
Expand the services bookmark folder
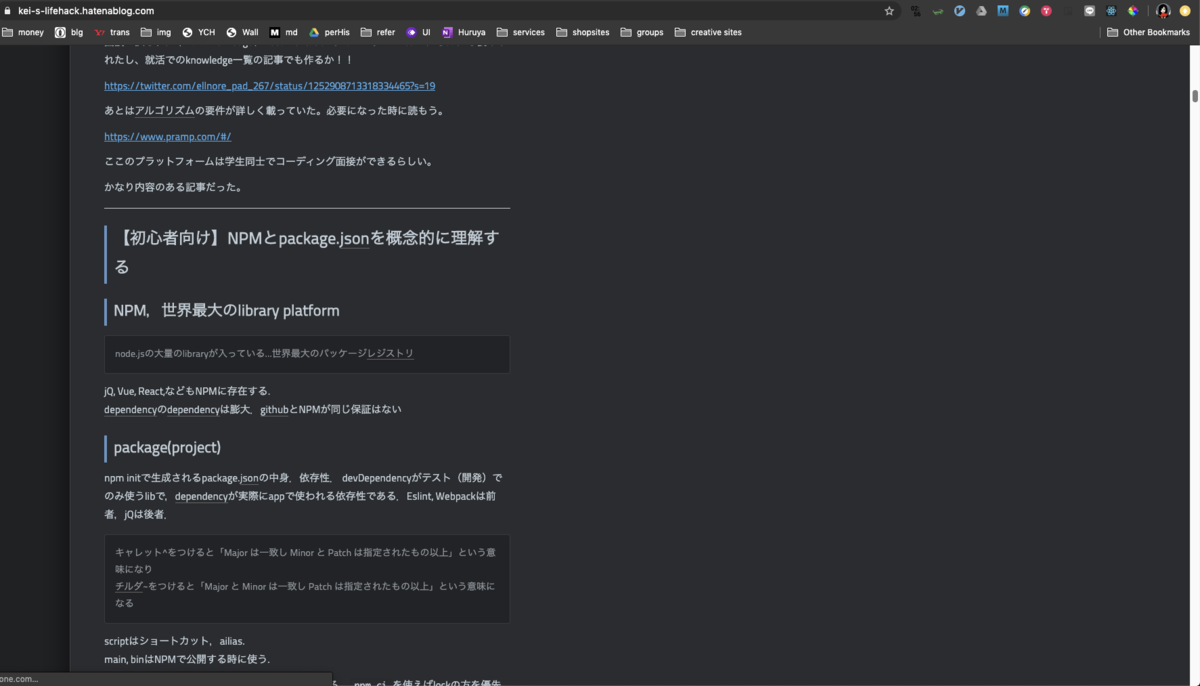[x=521, y=32]
